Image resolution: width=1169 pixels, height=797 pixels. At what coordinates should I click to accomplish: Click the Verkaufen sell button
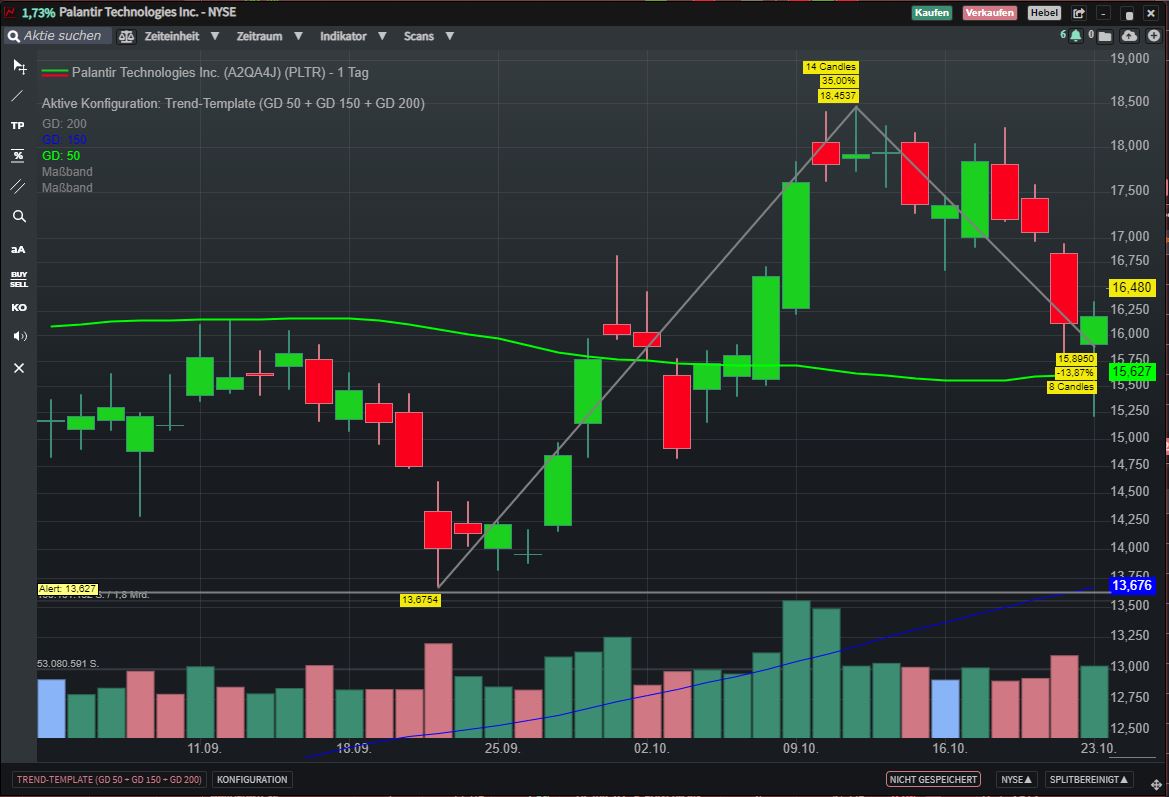pyautogui.click(x=989, y=13)
